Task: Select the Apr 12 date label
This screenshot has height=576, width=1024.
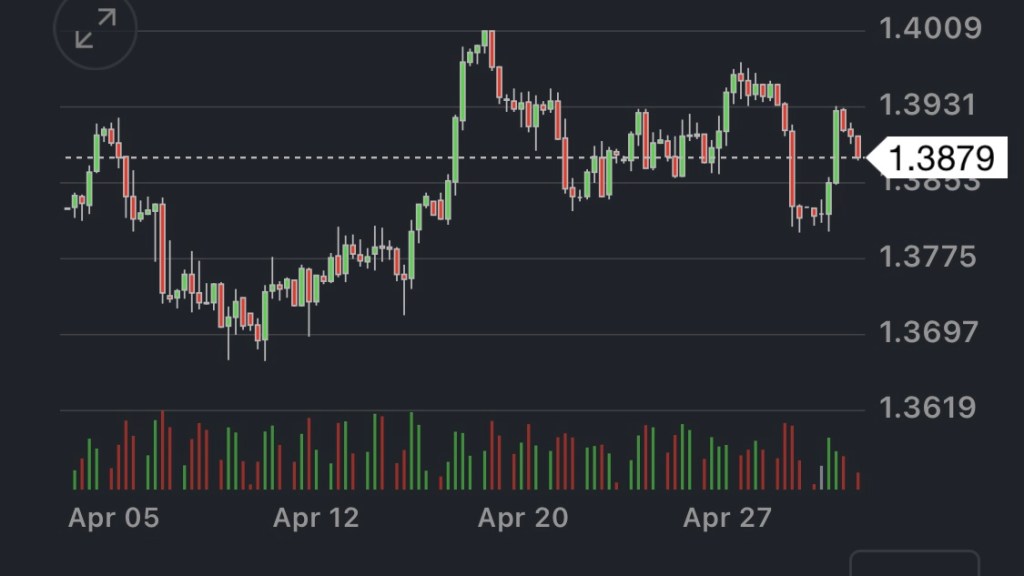Action: point(316,518)
